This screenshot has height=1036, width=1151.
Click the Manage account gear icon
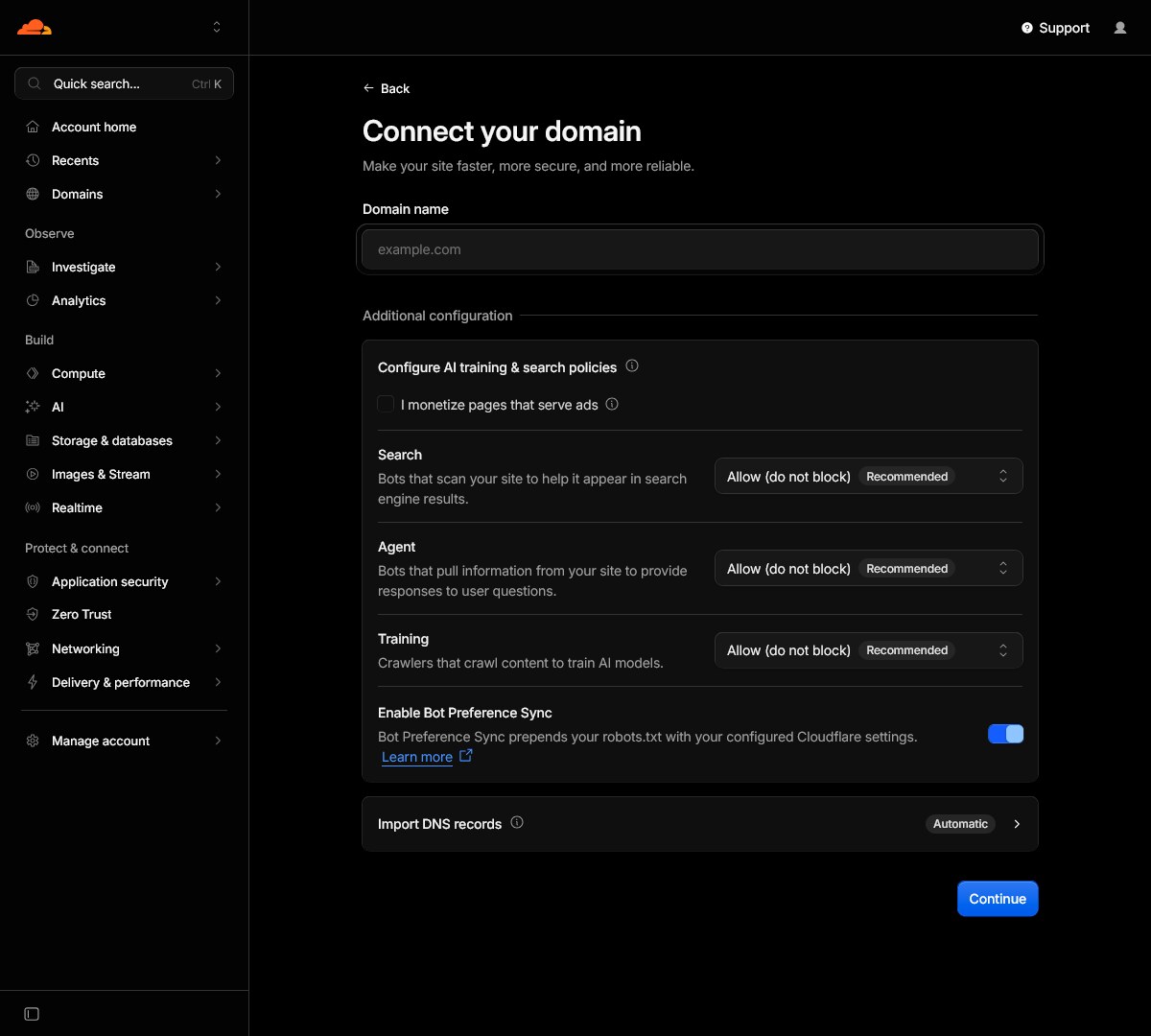pos(33,741)
